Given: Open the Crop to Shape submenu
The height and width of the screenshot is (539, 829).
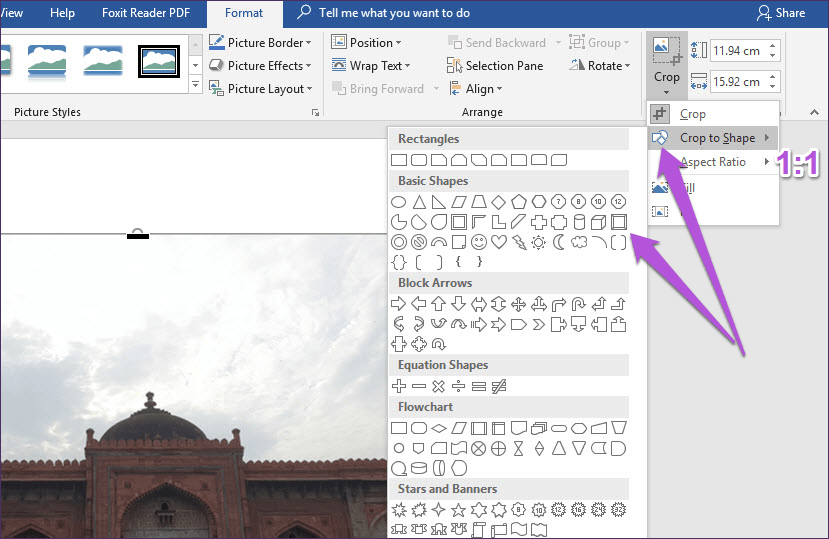Looking at the screenshot, I should click(716, 138).
